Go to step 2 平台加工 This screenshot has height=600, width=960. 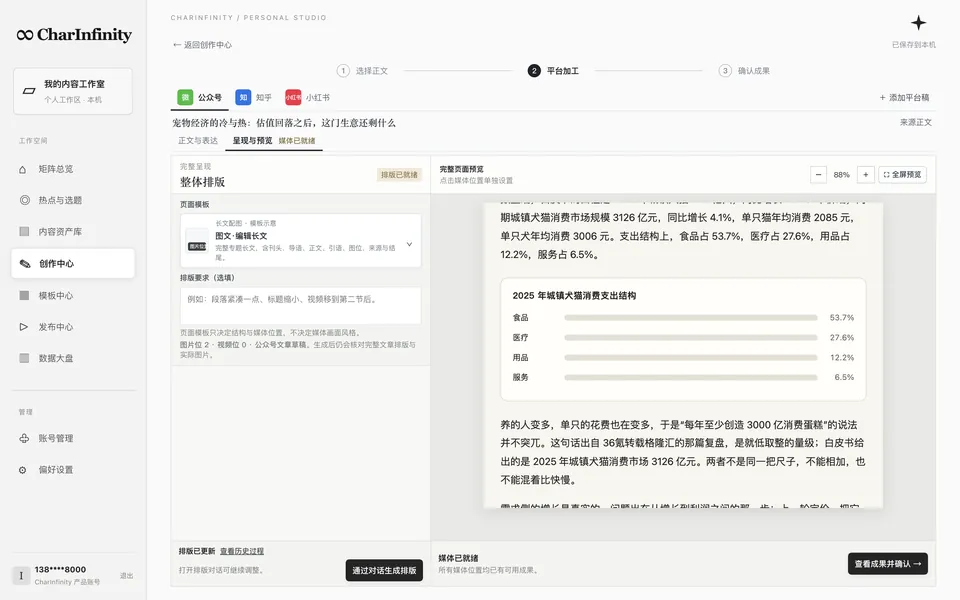pos(553,71)
